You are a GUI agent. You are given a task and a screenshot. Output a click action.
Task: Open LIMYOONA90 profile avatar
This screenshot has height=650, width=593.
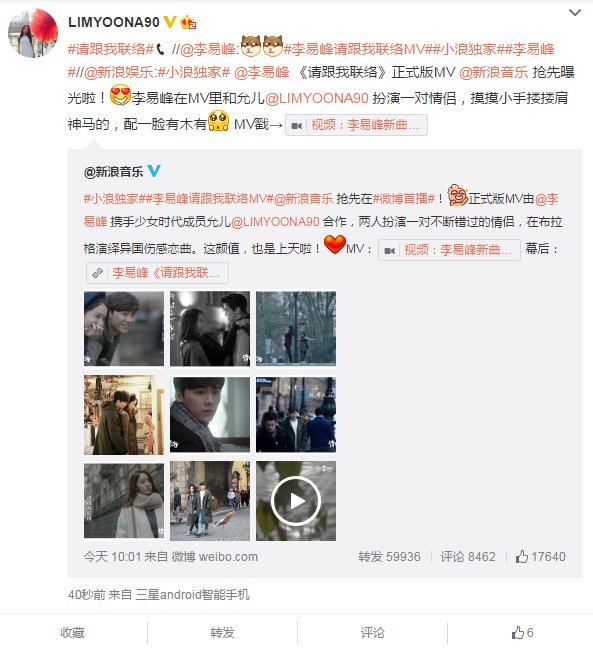coord(33,33)
